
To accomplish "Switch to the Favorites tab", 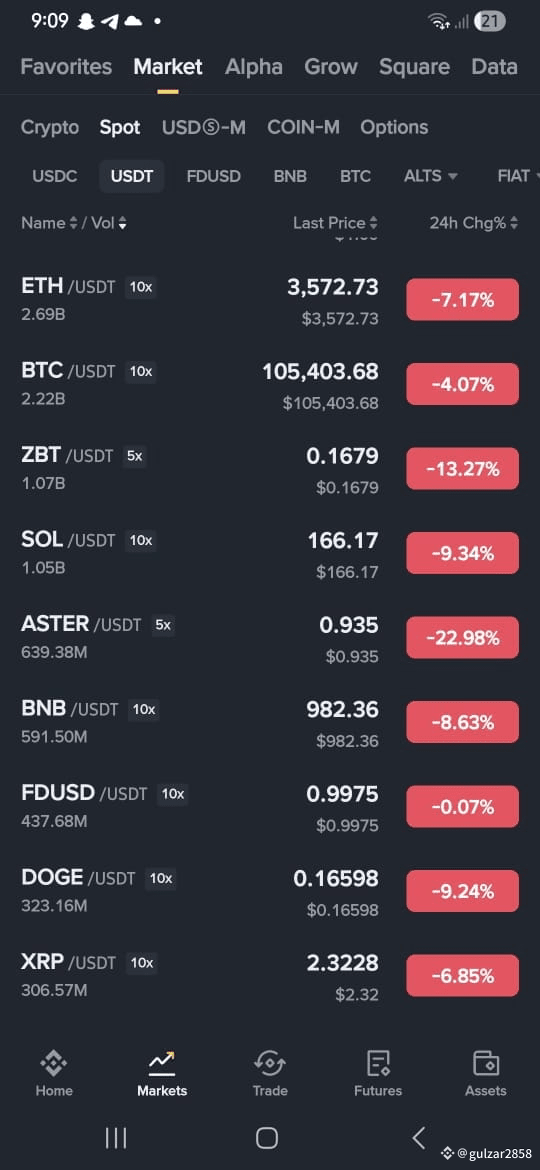I will [x=66, y=66].
